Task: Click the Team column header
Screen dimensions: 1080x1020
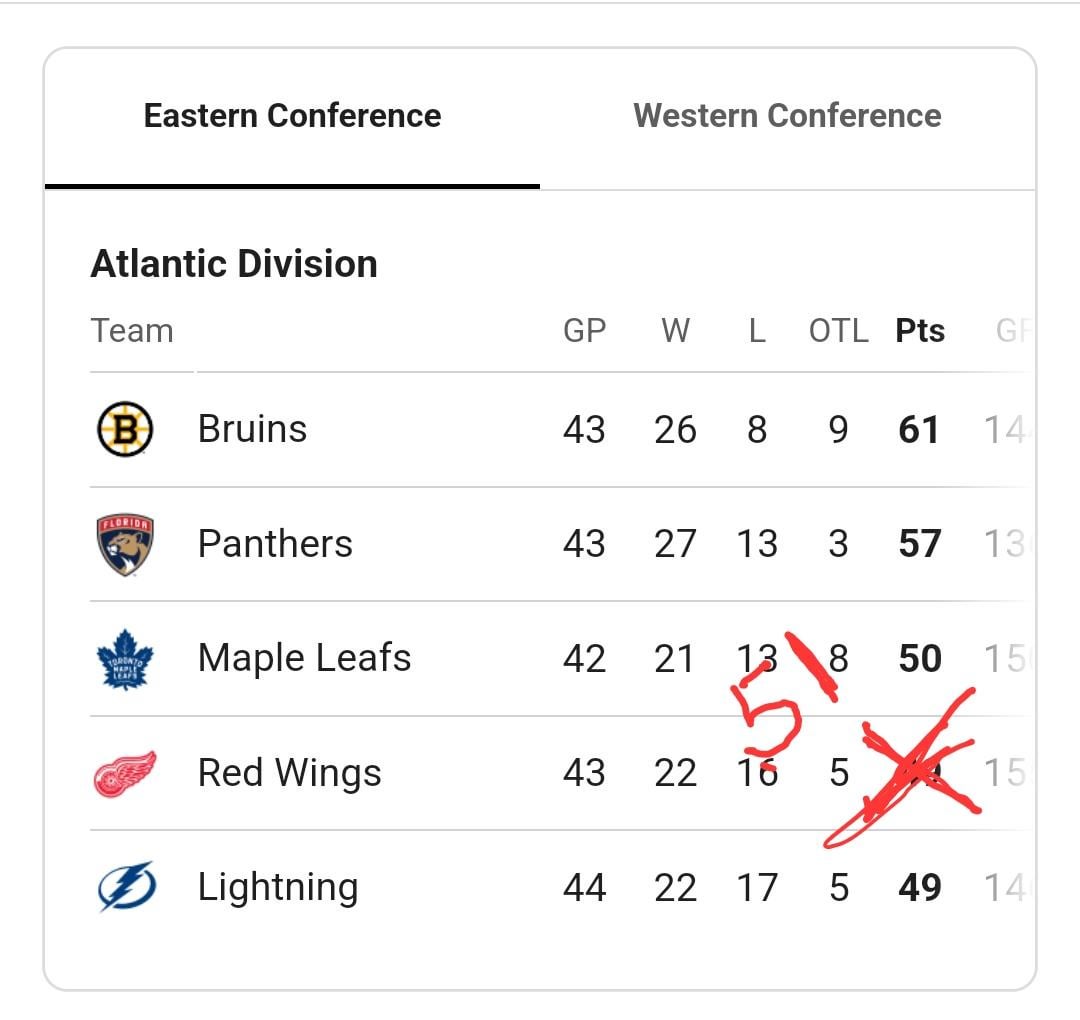Action: click(x=132, y=331)
